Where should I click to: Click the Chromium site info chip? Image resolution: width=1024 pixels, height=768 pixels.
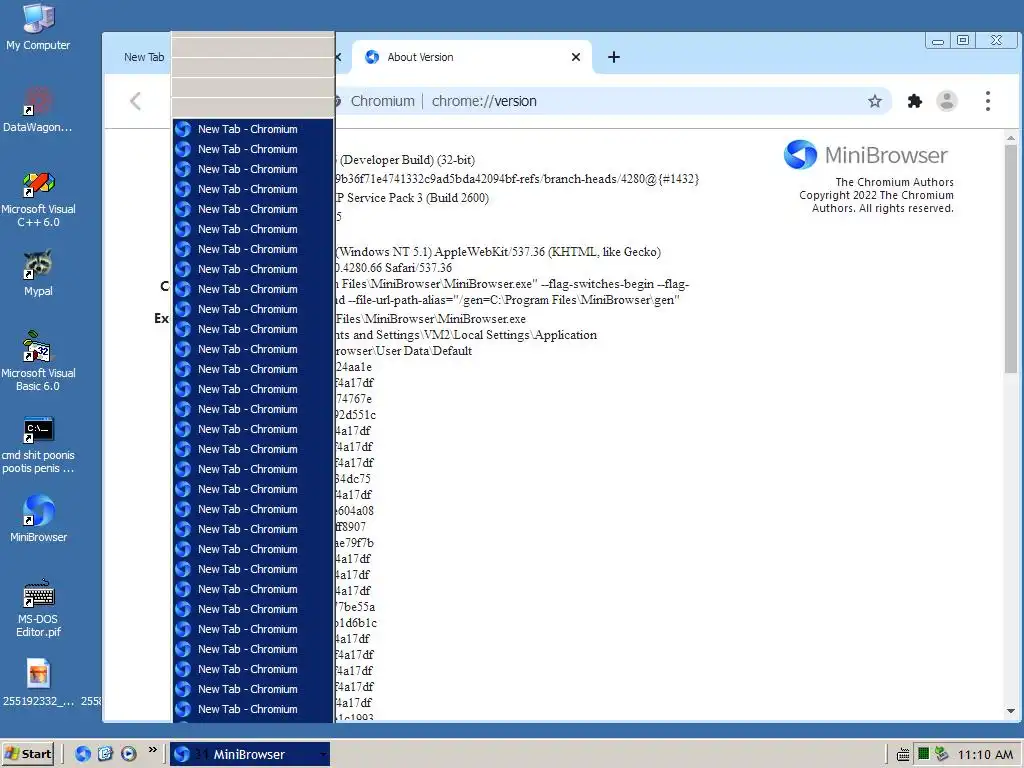pyautogui.click(x=376, y=101)
